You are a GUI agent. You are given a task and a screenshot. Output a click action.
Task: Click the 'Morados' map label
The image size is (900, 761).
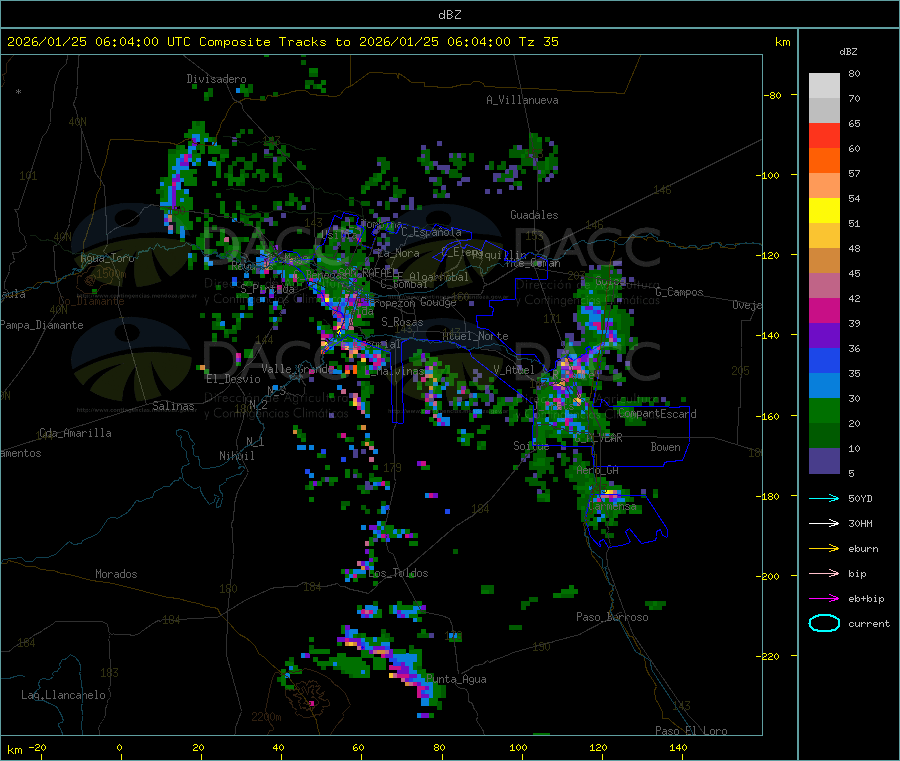pos(116,574)
